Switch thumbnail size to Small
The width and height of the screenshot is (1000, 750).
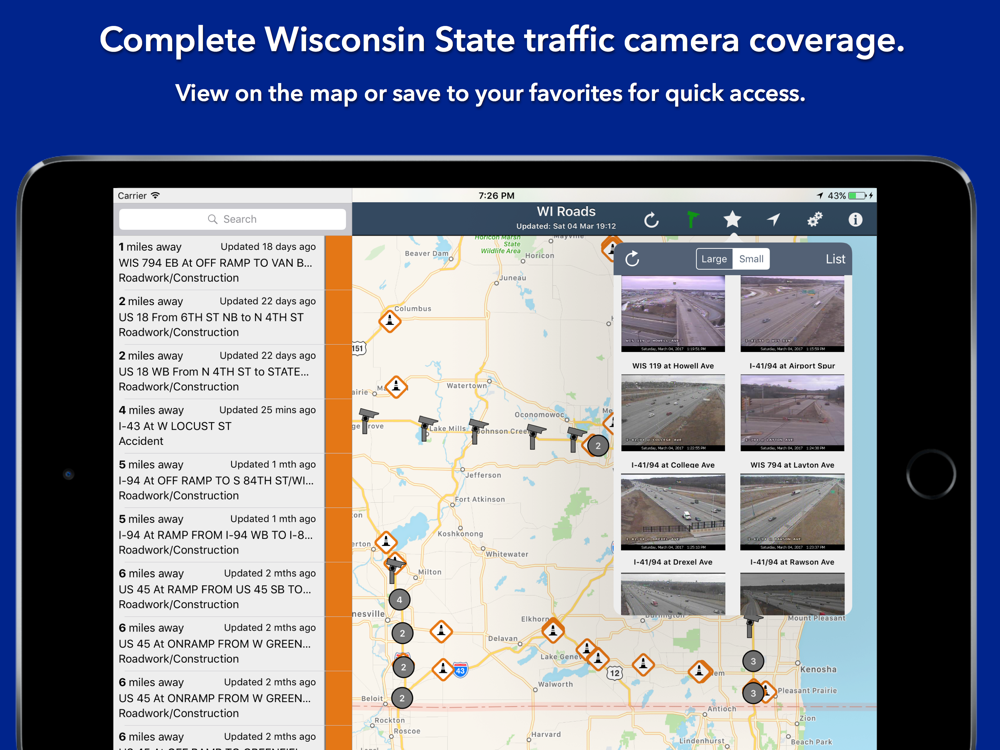751,259
